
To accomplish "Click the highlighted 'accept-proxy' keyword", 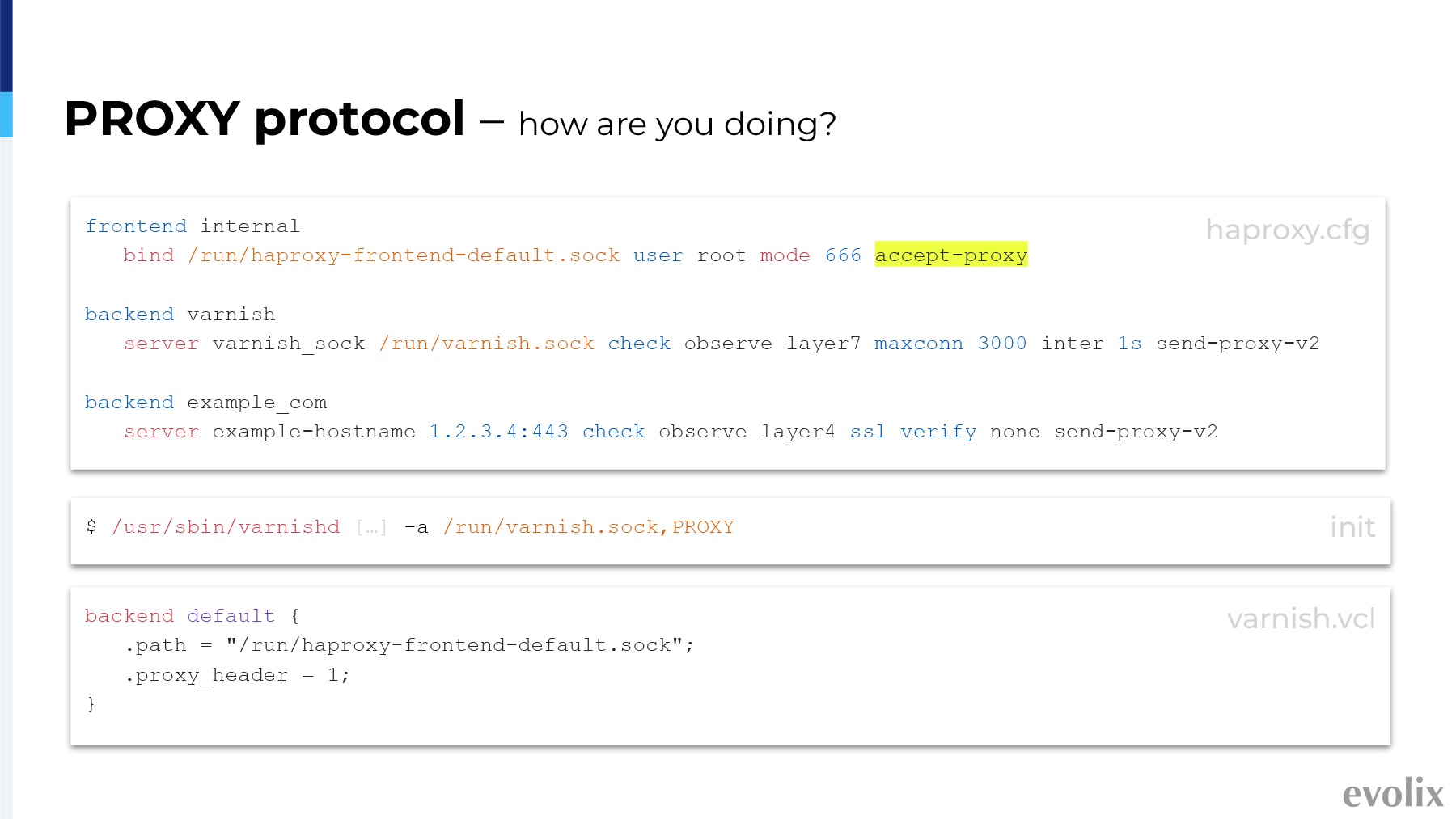I will [951, 255].
